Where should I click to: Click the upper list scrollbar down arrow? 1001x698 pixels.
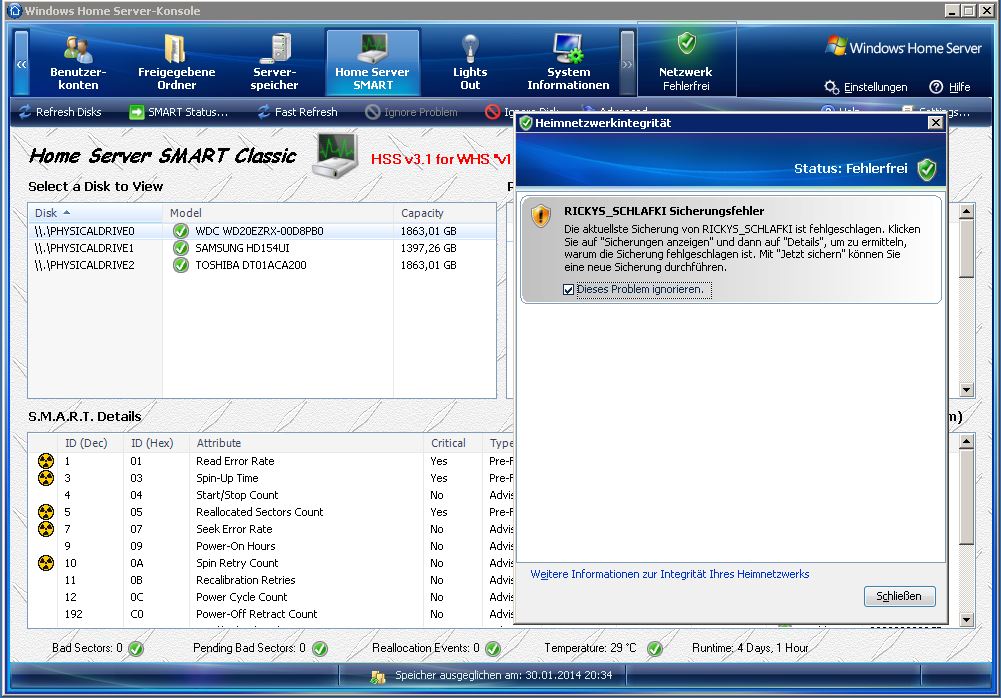coord(967,390)
